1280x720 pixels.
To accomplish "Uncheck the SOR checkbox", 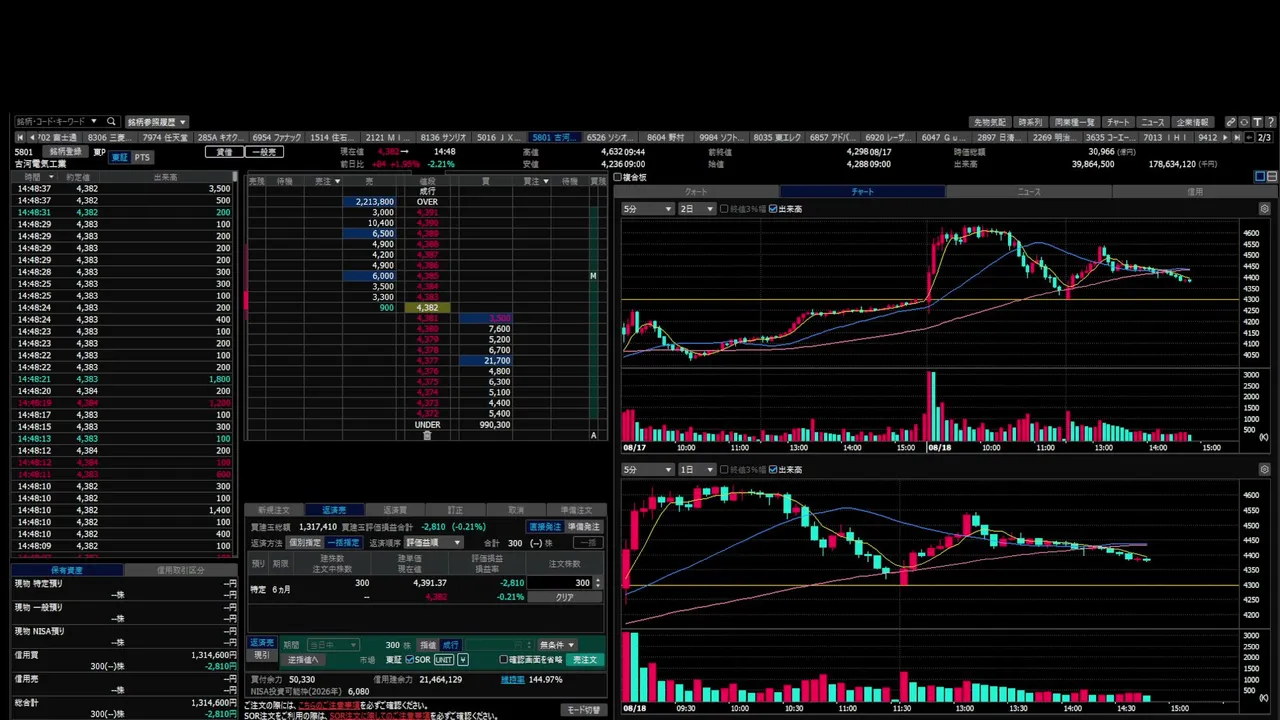I will tap(410, 660).
